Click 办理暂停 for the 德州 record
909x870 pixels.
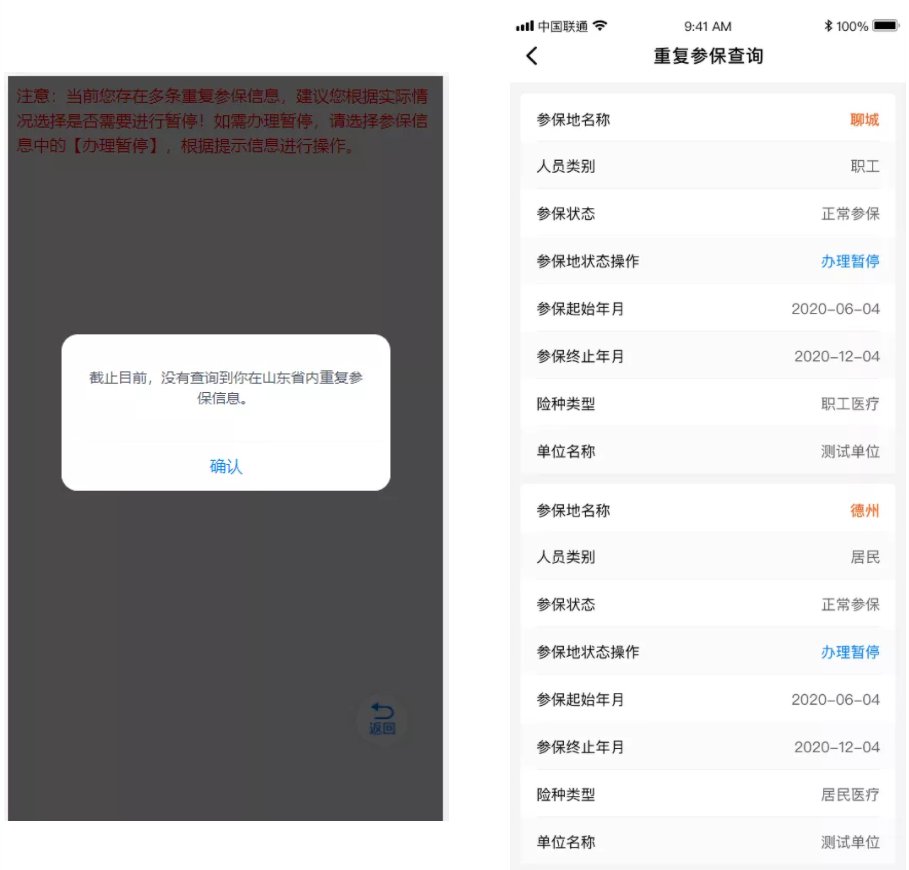point(850,652)
